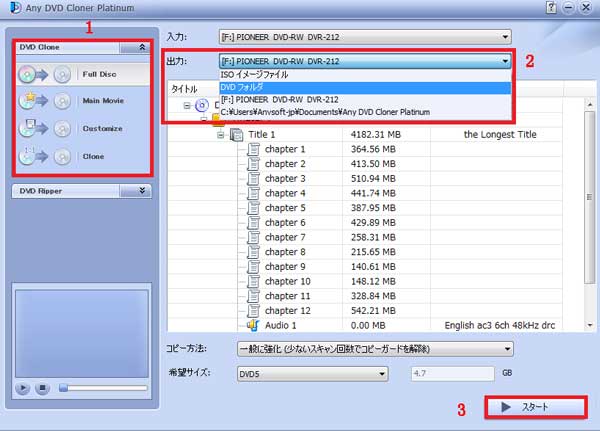The height and width of the screenshot is (431, 600).
Task: Select the Main Movie clone mode
Action: [x=83, y=101]
